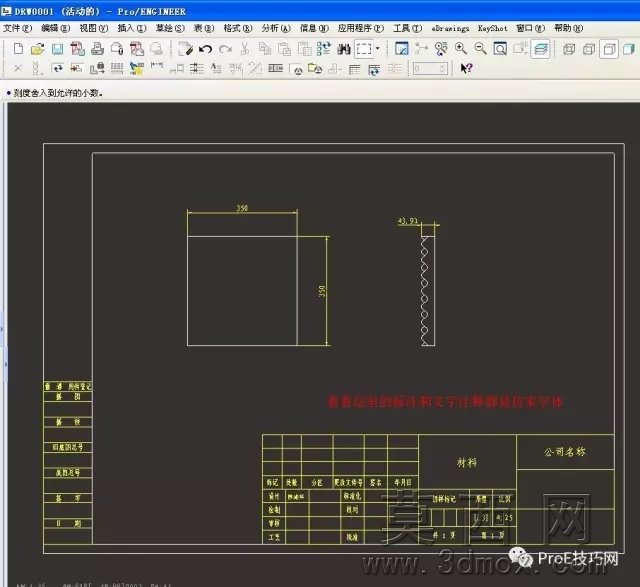640x587 pixels.
Task: Select the dashed selection box tool
Action: [x=364, y=49]
